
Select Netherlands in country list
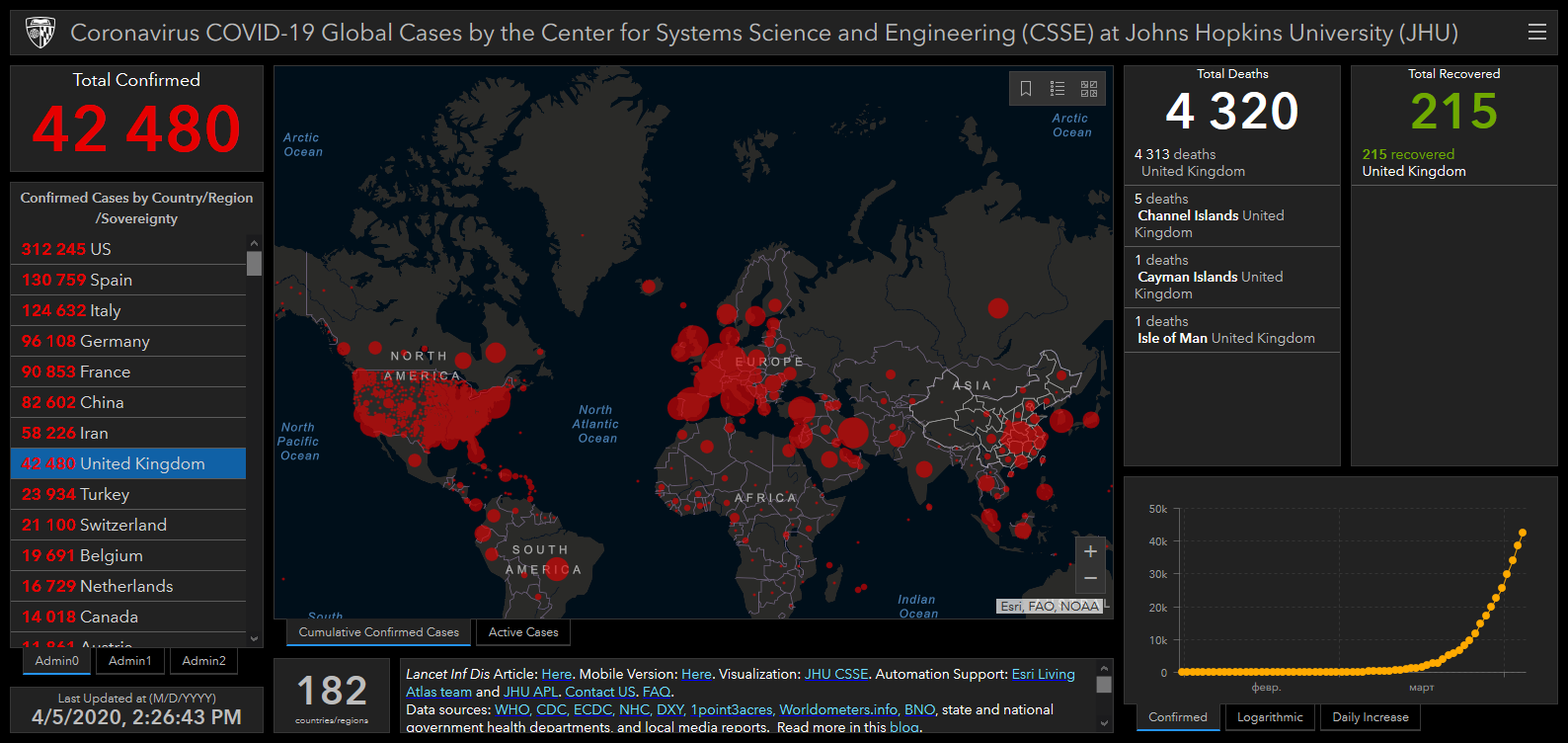128,586
